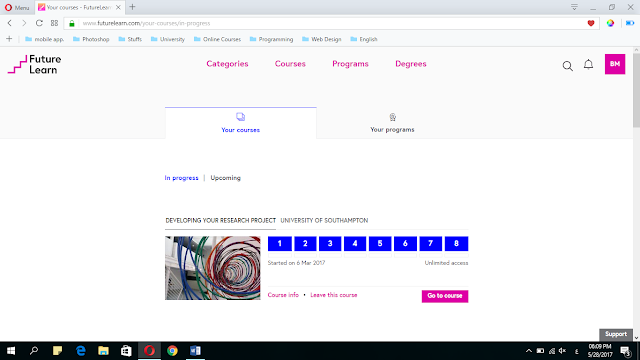Viewport: 640px width, 360px height.
Task: Go to week 3 of the course
Action: pos(330,244)
